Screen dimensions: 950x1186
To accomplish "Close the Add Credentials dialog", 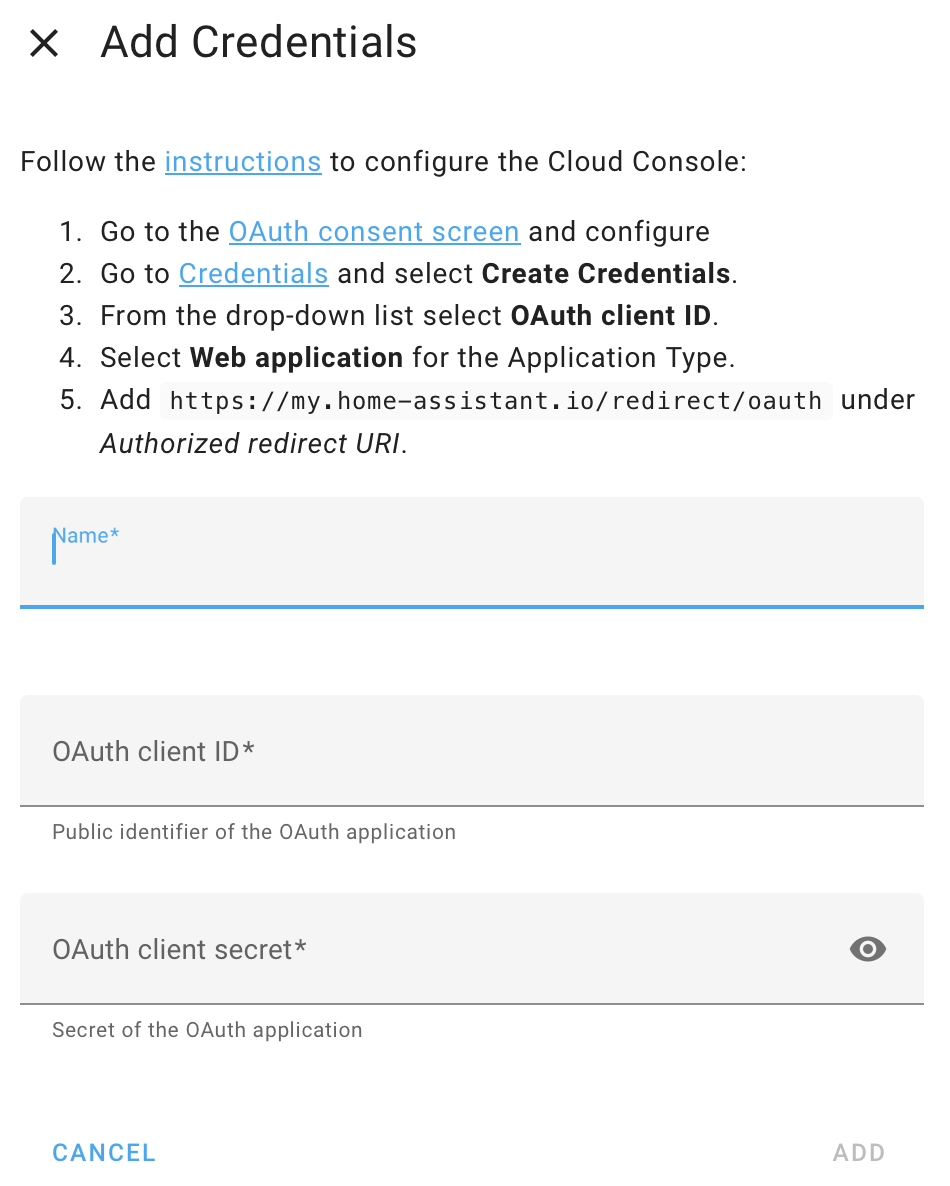I will pos(44,43).
